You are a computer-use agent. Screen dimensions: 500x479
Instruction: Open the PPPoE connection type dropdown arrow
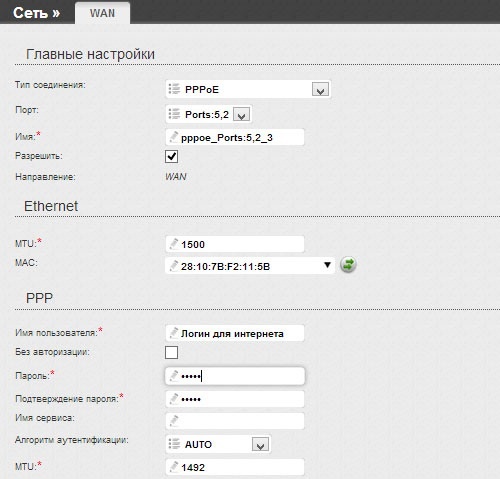[320, 89]
